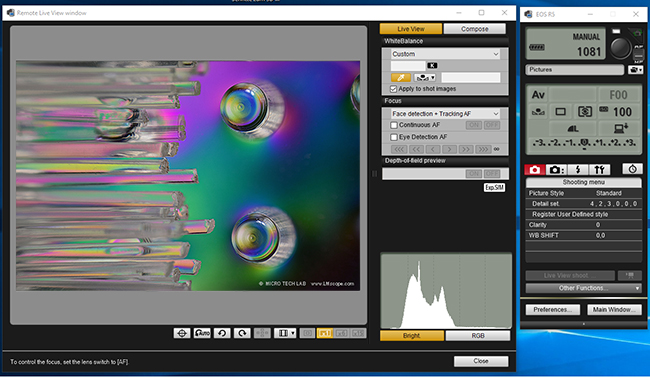This screenshot has height=378, width=650.
Task: Click the metering mode icon
Action: 585,111
